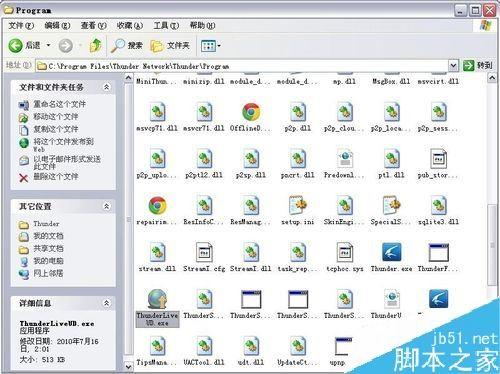Select the repairin Chrome-style icon
The height and width of the screenshot is (374, 500).
(x=157, y=205)
